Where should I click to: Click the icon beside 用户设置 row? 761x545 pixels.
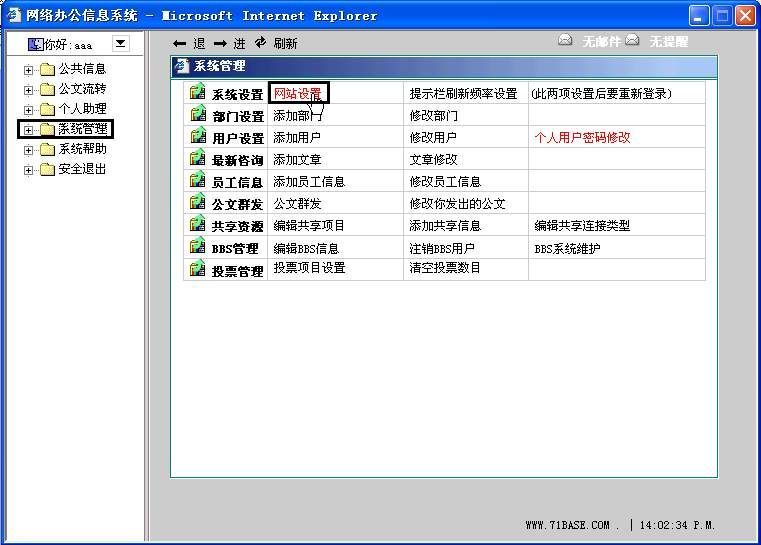pyautogui.click(x=197, y=137)
